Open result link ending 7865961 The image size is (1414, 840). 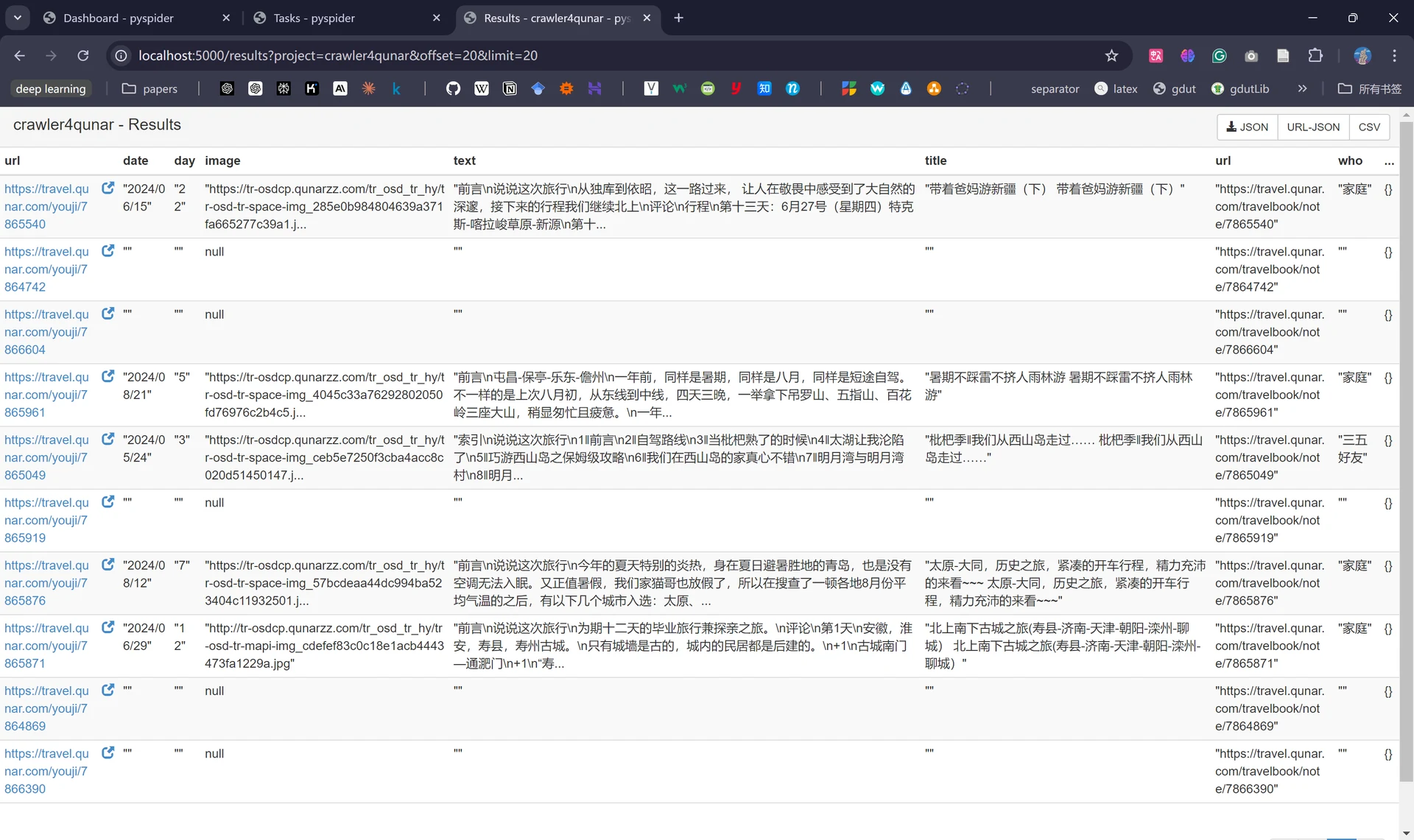click(x=47, y=395)
